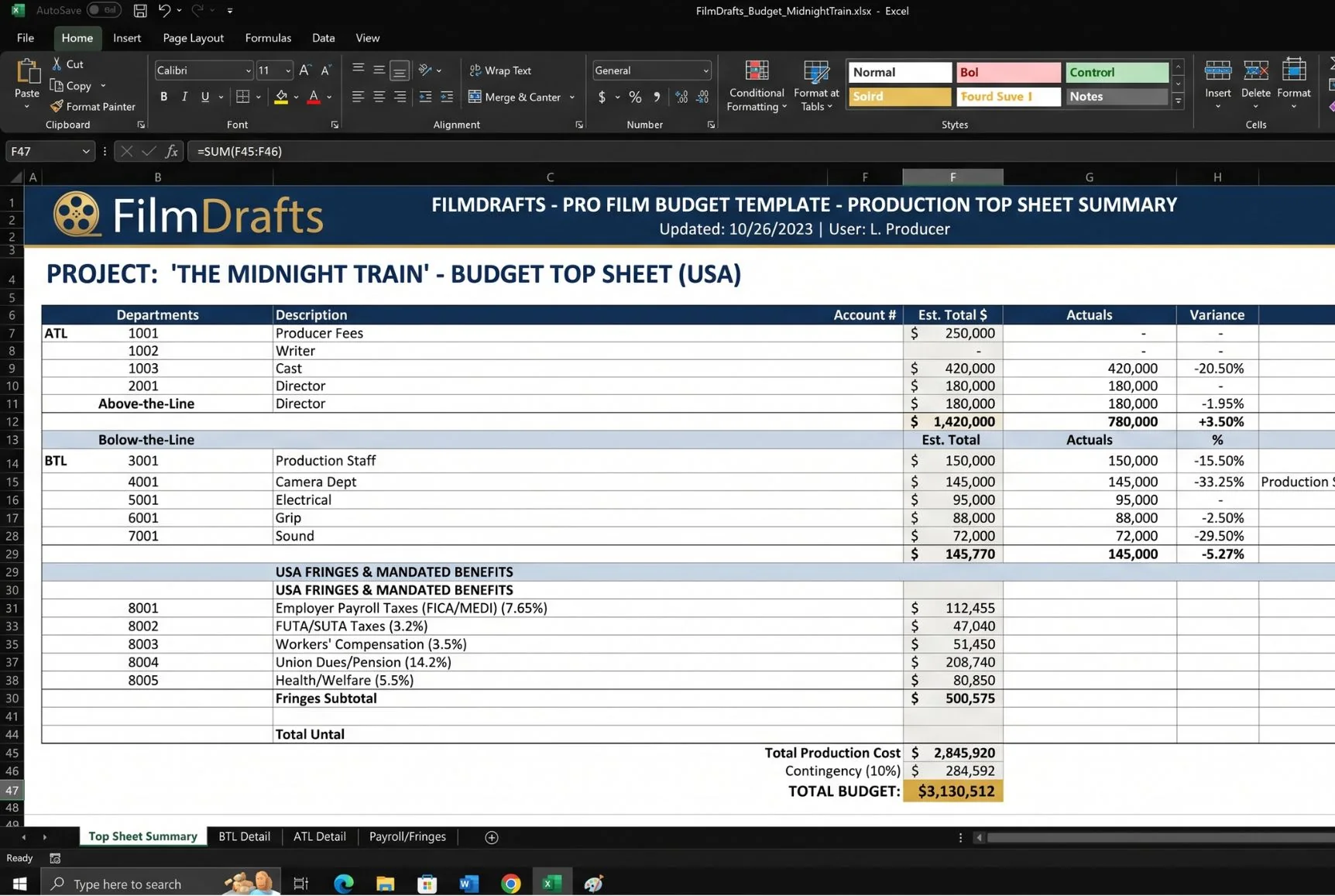Click Increase Decimal icon
The width and height of the screenshot is (1335, 896).
tap(681, 97)
